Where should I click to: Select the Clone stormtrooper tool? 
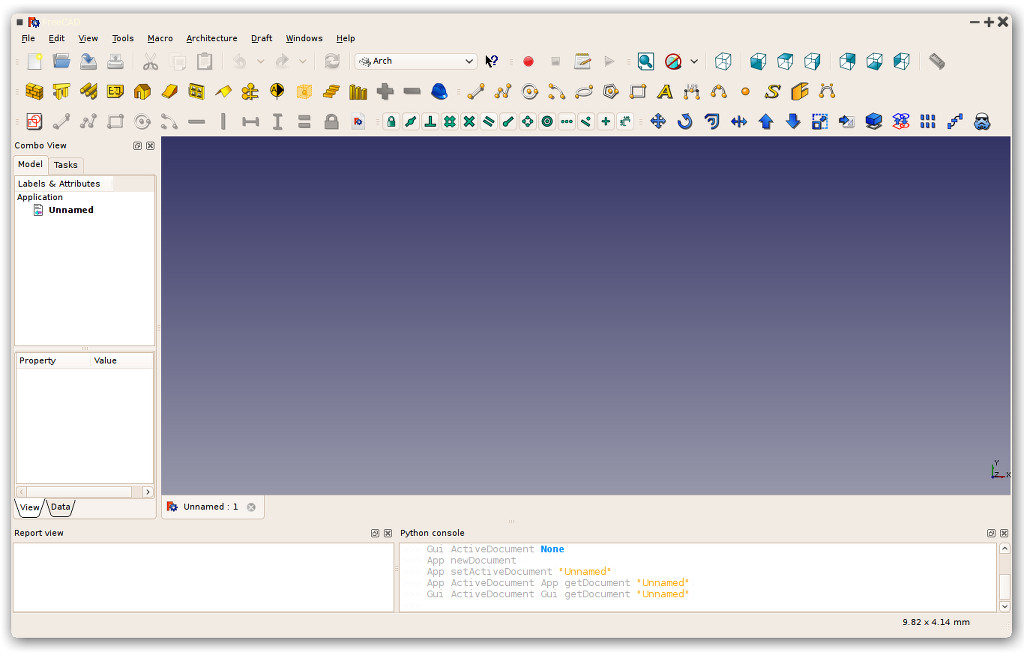click(x=982, y=121)
